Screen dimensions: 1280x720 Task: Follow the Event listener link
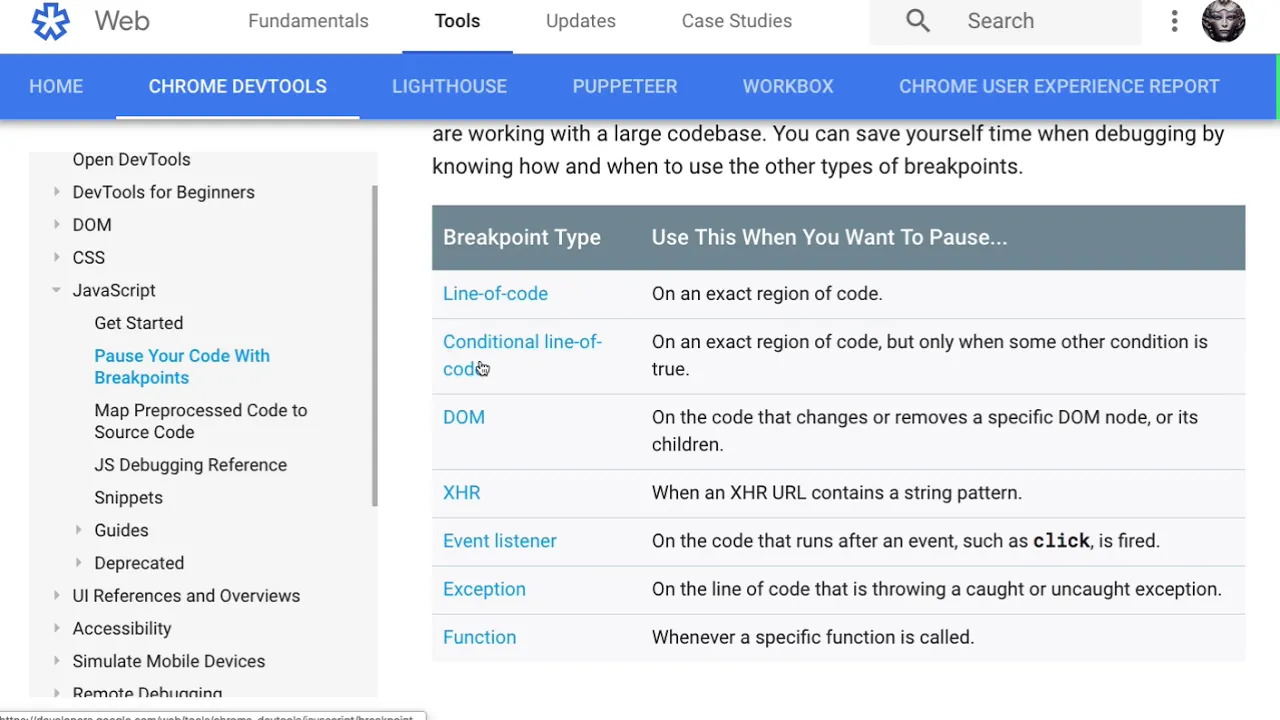500,541
